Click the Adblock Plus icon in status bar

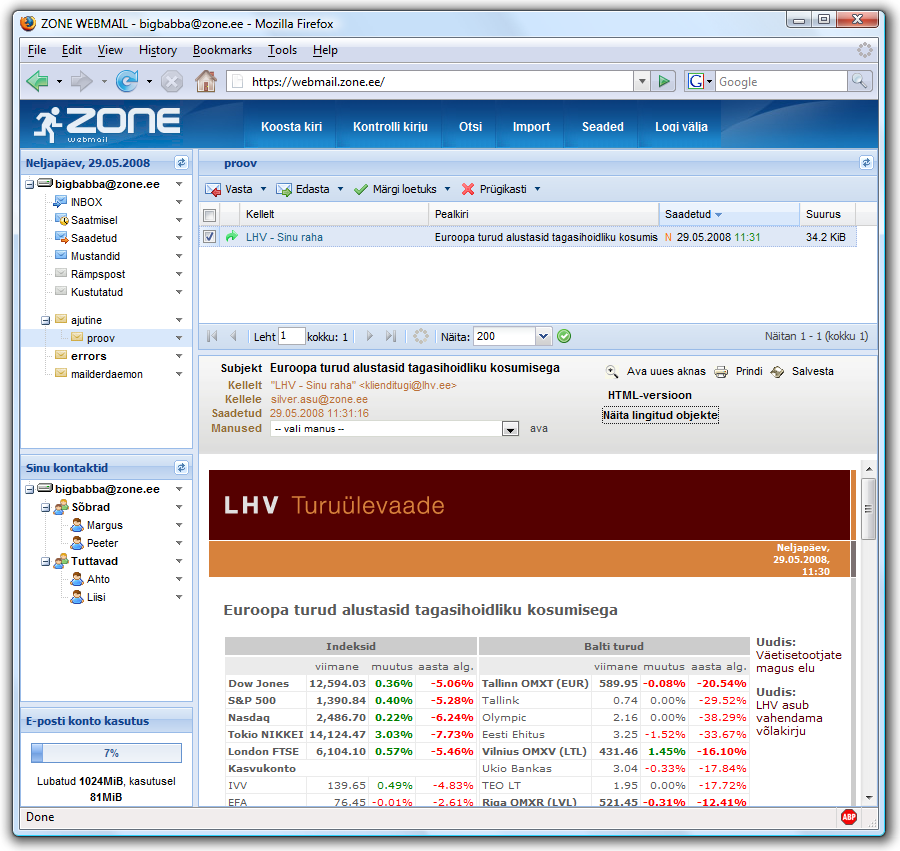848,817
